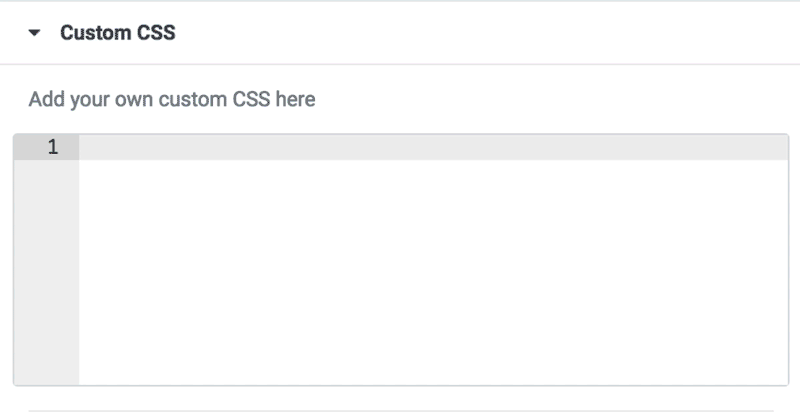Click the "Add your own custom CSS here" text

(172, 100)
